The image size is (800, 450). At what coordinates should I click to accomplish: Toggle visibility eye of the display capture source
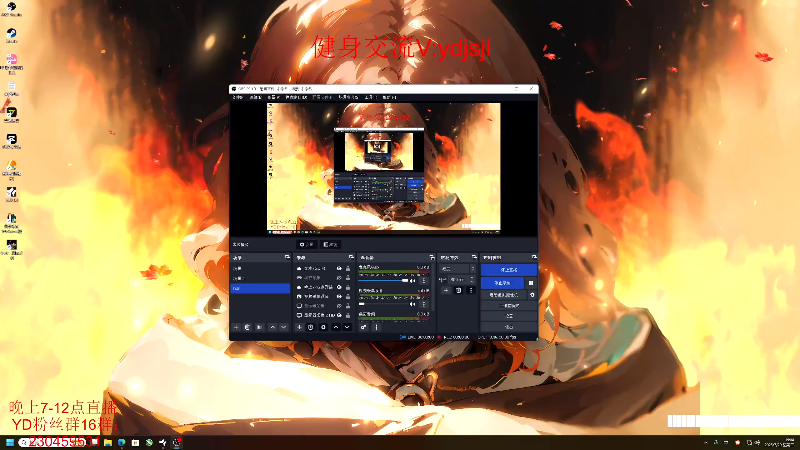339,315
